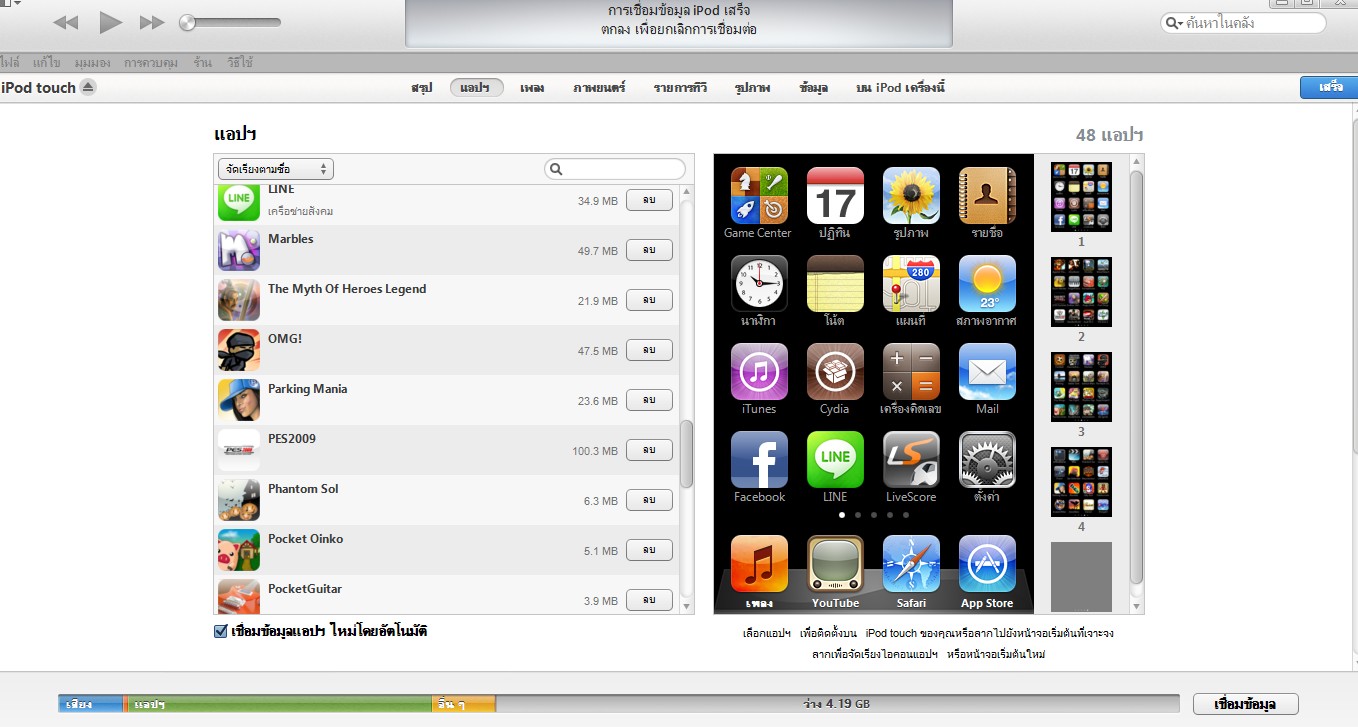Switch to the เพลง (Music) tab
This screenshot has width=1358, height=727.
(x=532, y=88)
